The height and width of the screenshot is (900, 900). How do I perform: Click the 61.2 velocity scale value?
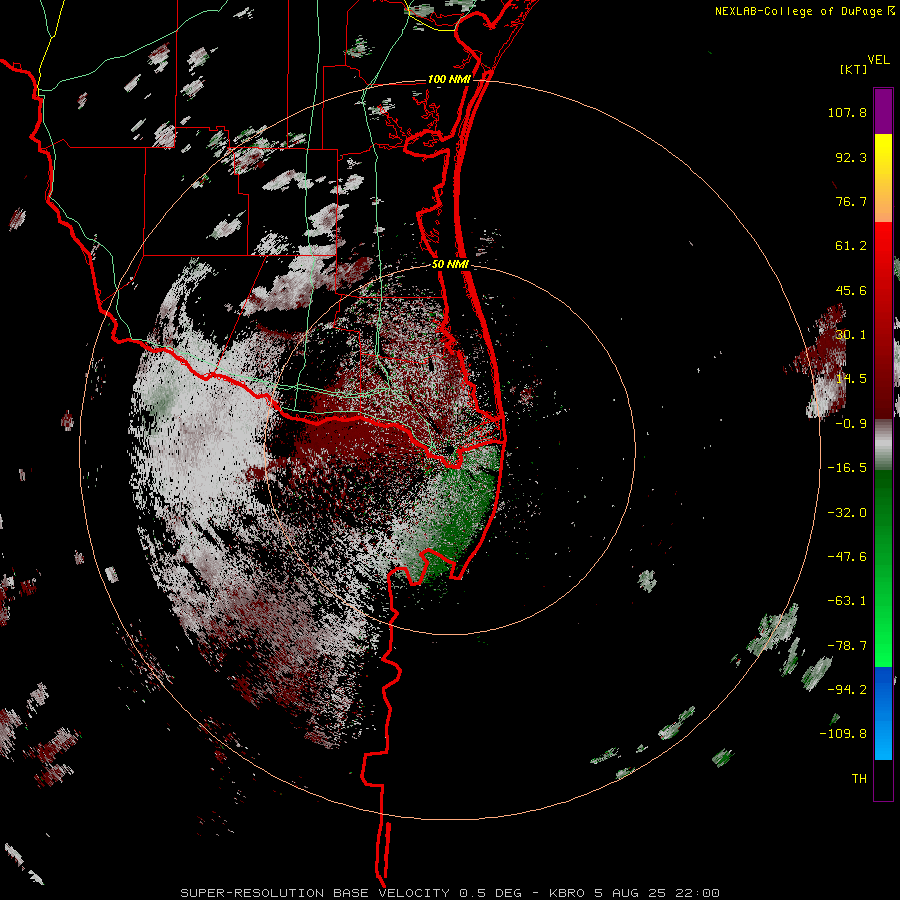pyautogui.click(x=851, y=246)
